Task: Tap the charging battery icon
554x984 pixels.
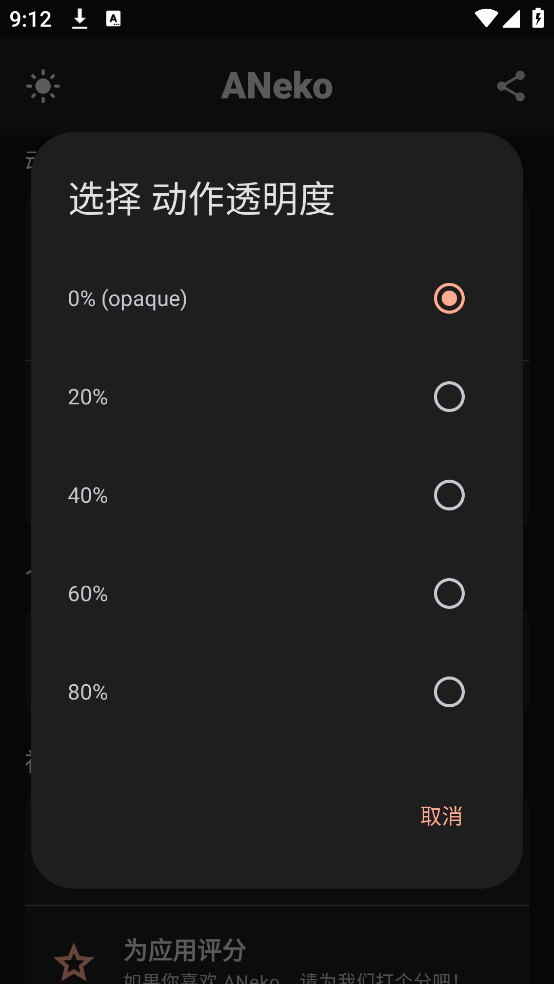Action: [x=538, y=18]
